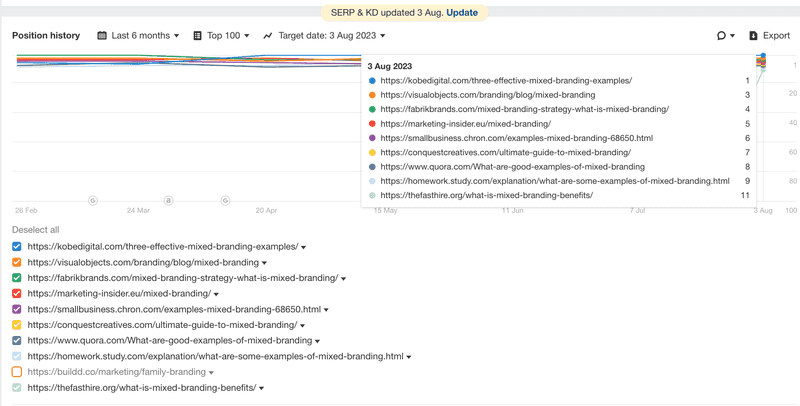The width and height of the screenshot is (800, 406).
Task: Click the table icon next to Top 100
Action: [x=197, y=36]
